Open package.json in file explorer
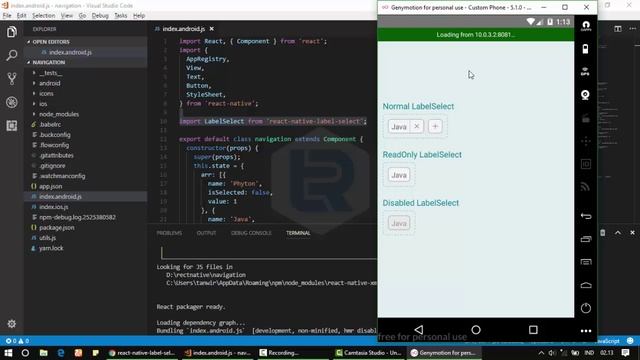640x360 pixels. [57, 227]
